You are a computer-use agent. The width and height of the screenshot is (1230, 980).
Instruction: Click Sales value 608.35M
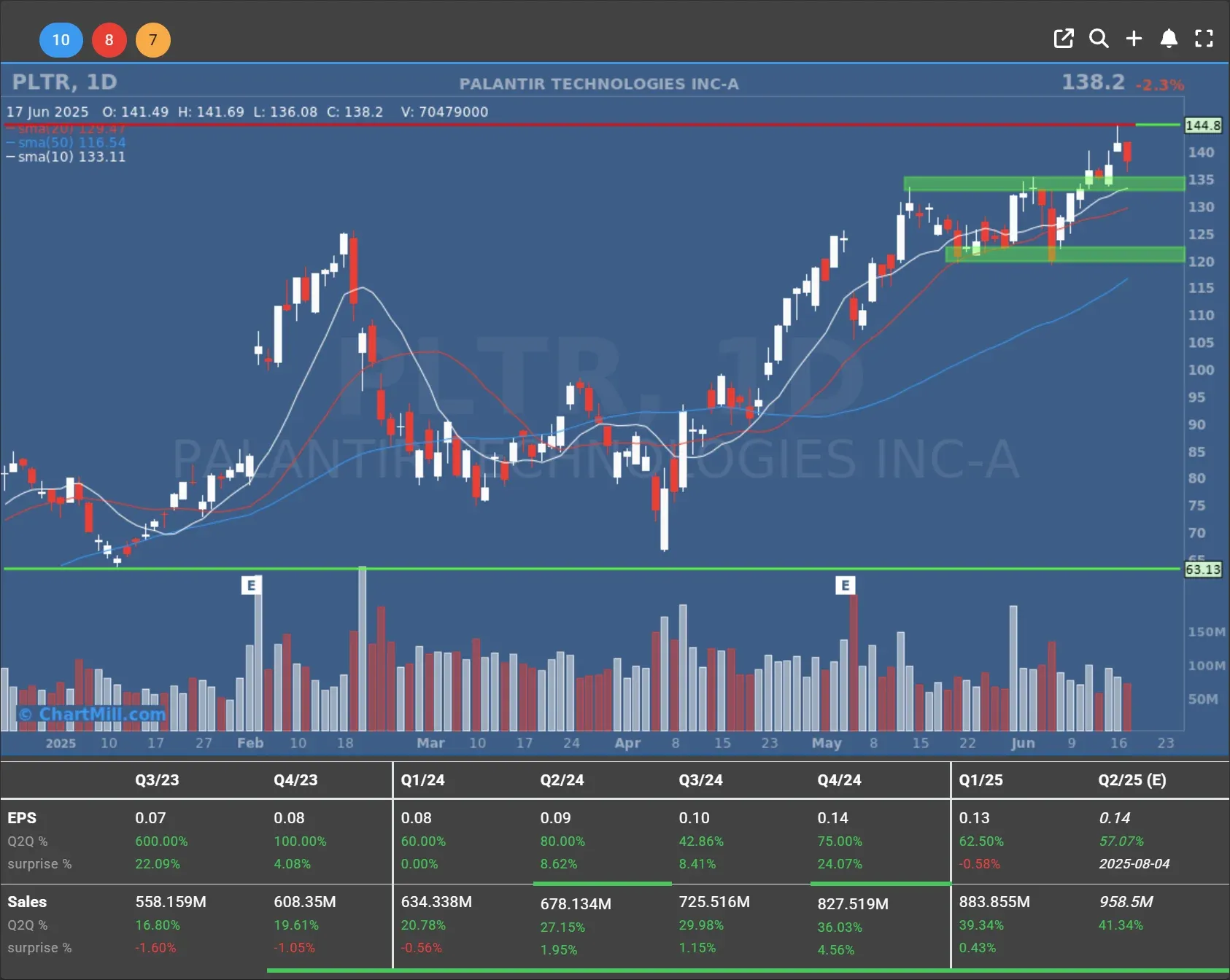(305, 902)
